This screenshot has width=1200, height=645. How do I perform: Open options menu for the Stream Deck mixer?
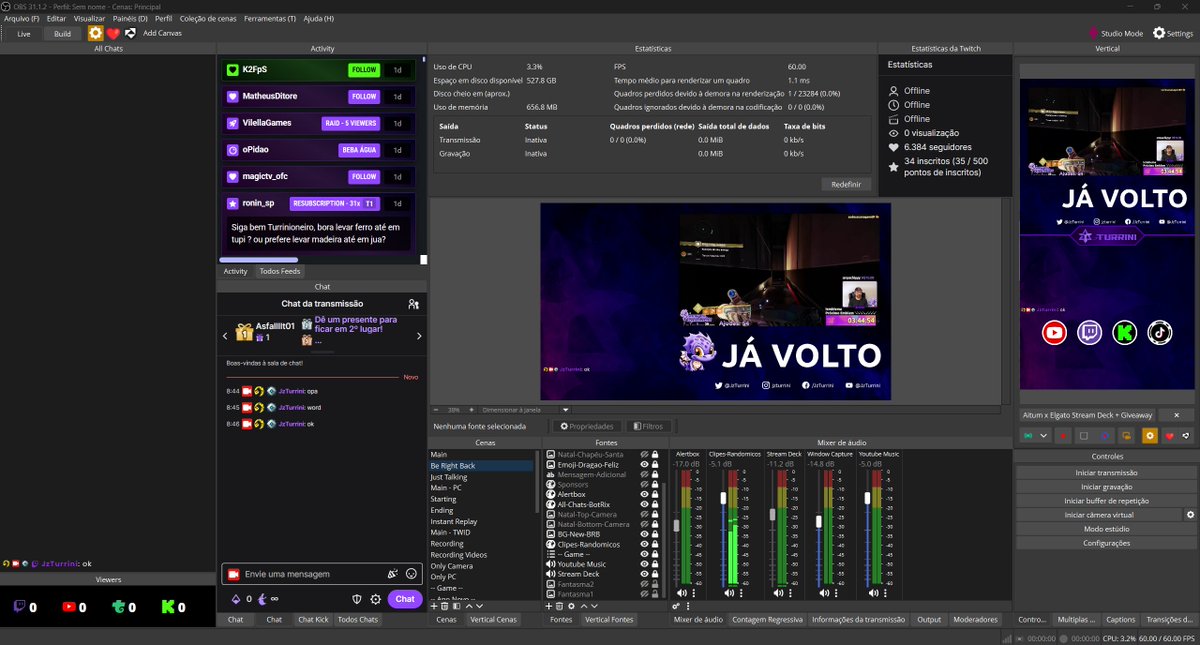click(x=790, y=592)
